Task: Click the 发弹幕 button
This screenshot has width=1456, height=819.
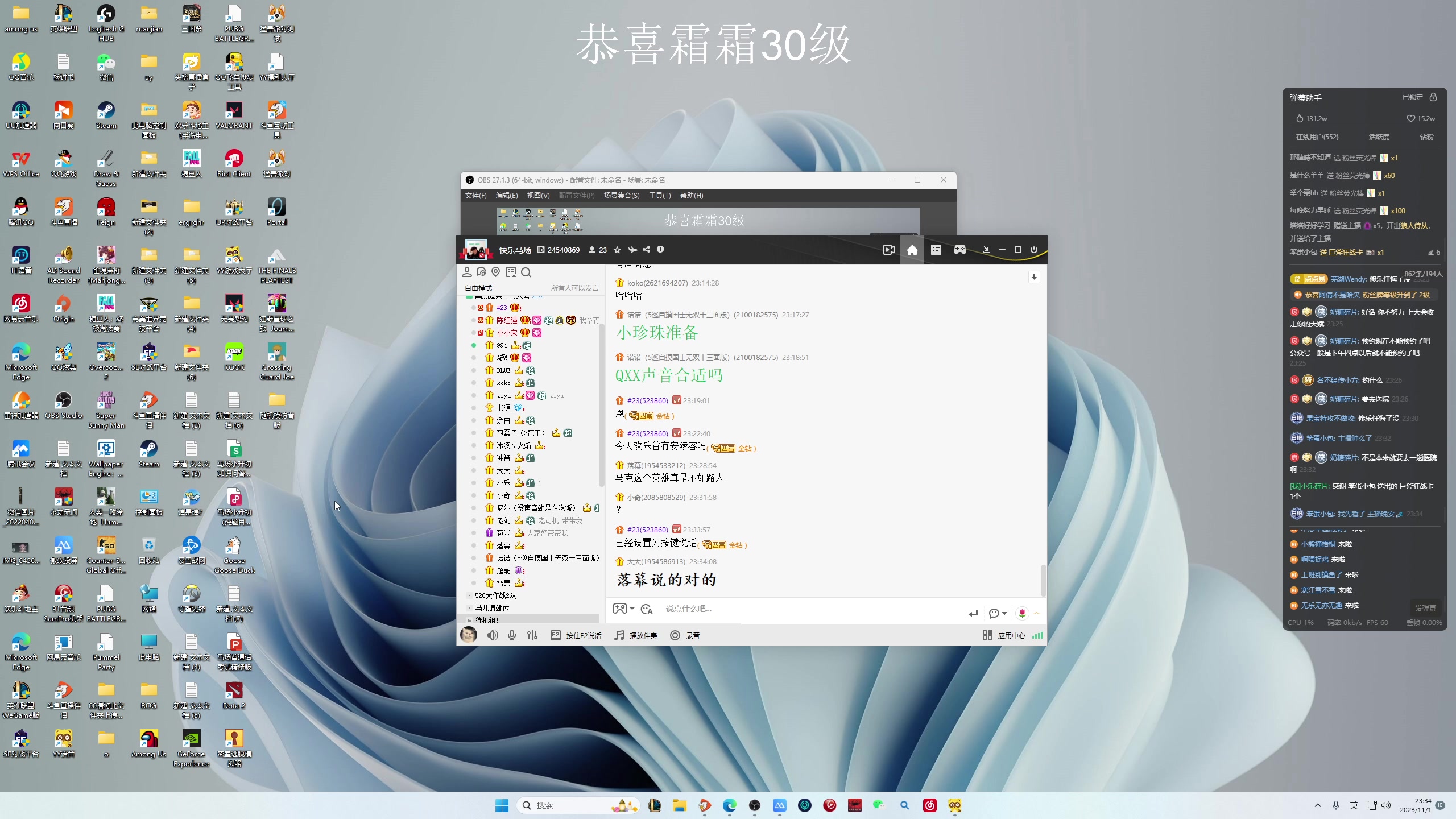Action: point(1425,608)
